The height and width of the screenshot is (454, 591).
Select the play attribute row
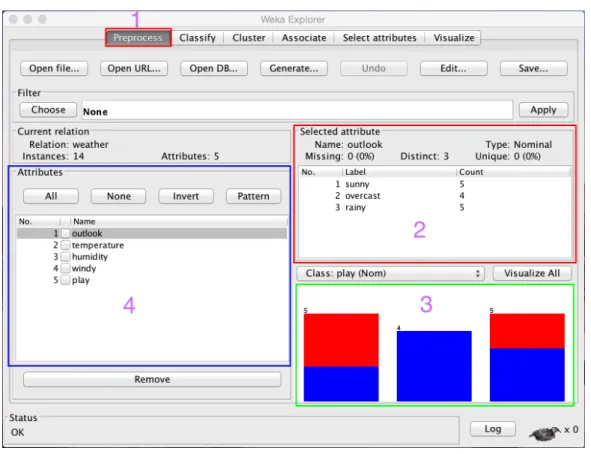[x=152, y=280]
